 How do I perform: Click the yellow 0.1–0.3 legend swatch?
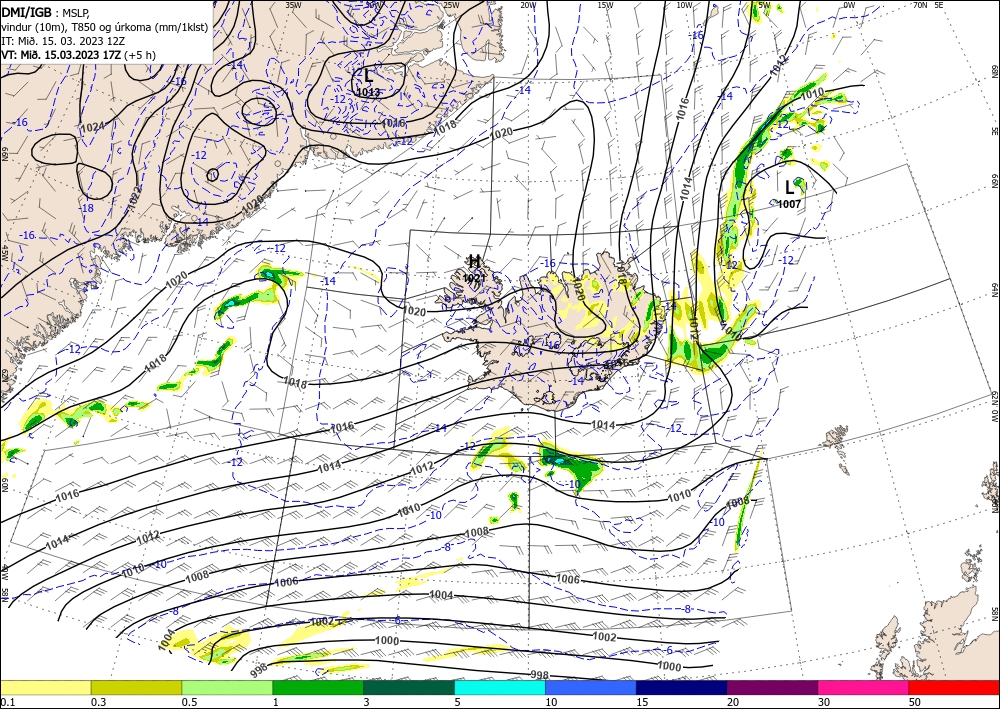(45, 687)
